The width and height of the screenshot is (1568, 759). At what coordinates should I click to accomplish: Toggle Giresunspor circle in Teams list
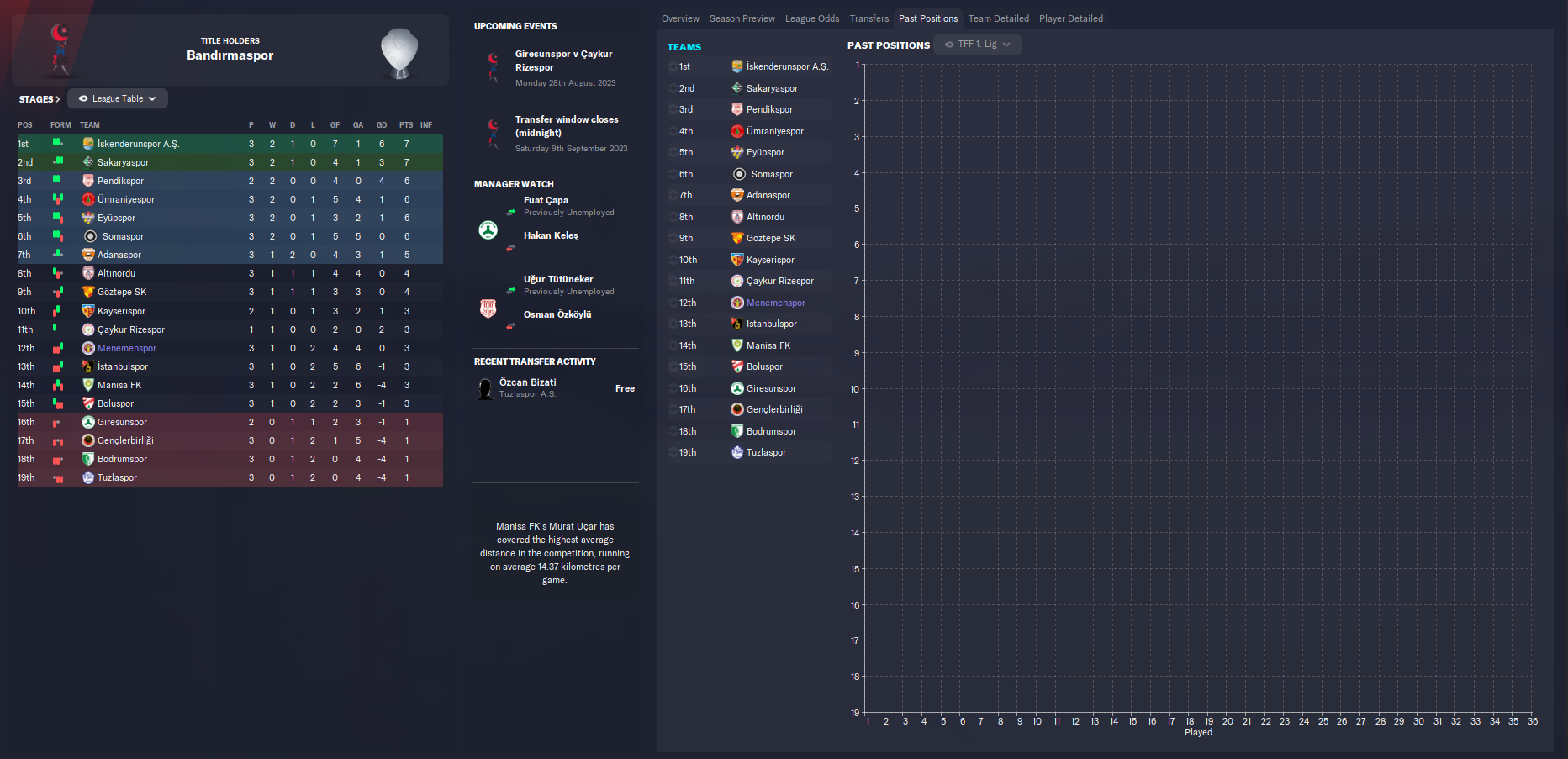[673, 388]
